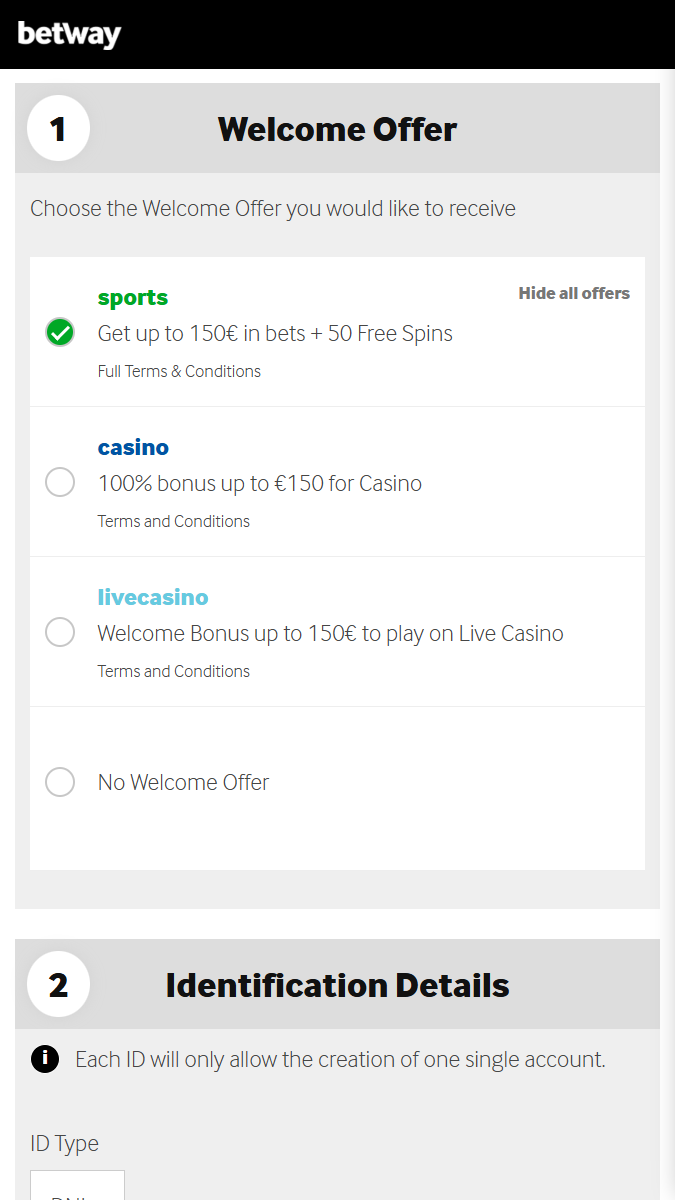
Task: Select the casino offer radio button
Action: (60, 482)
